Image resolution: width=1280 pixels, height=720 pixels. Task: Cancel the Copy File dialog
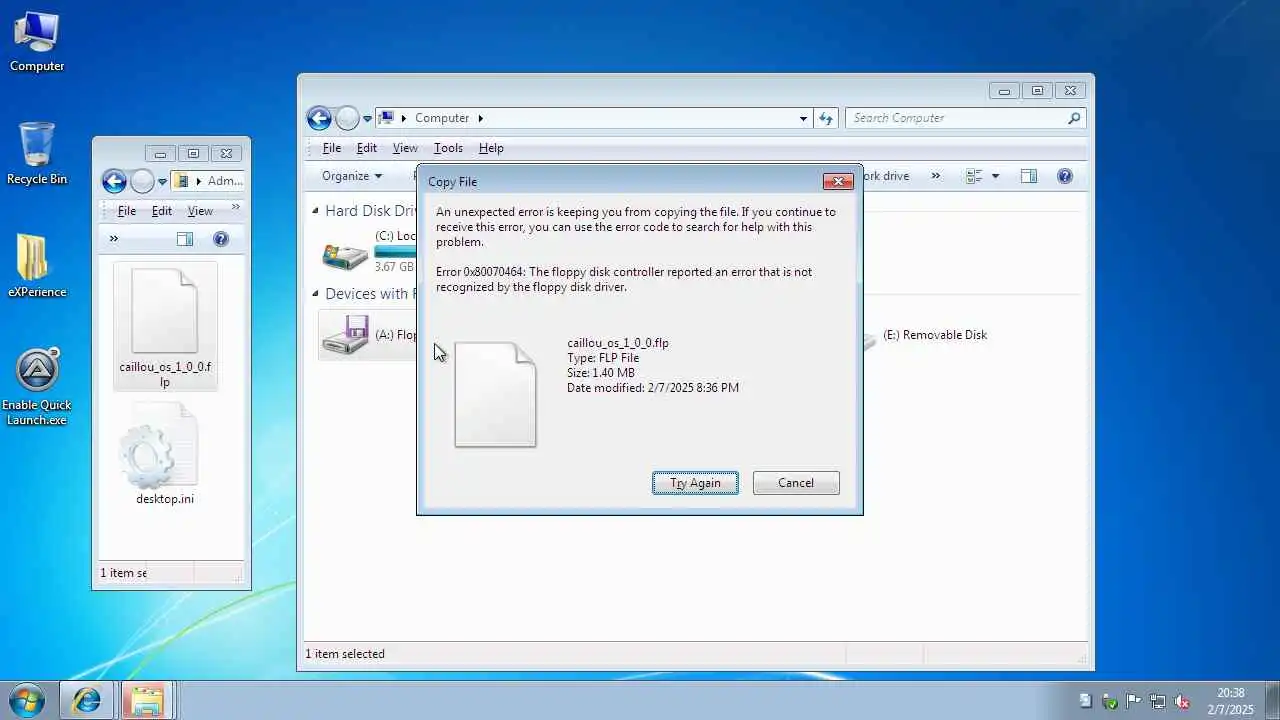point(796,483)
